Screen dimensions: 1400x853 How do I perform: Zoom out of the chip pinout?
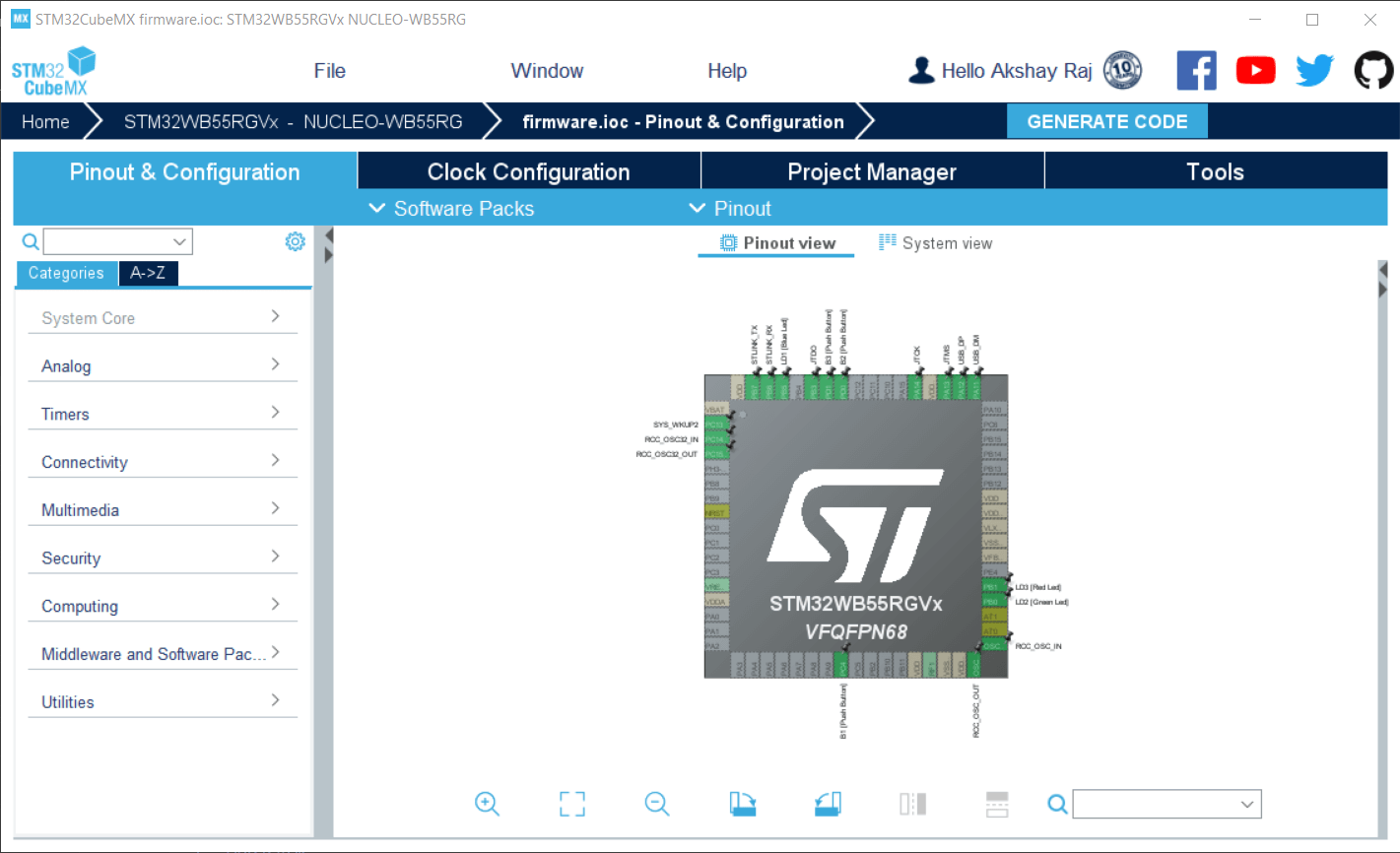click(x=657, y=804)
